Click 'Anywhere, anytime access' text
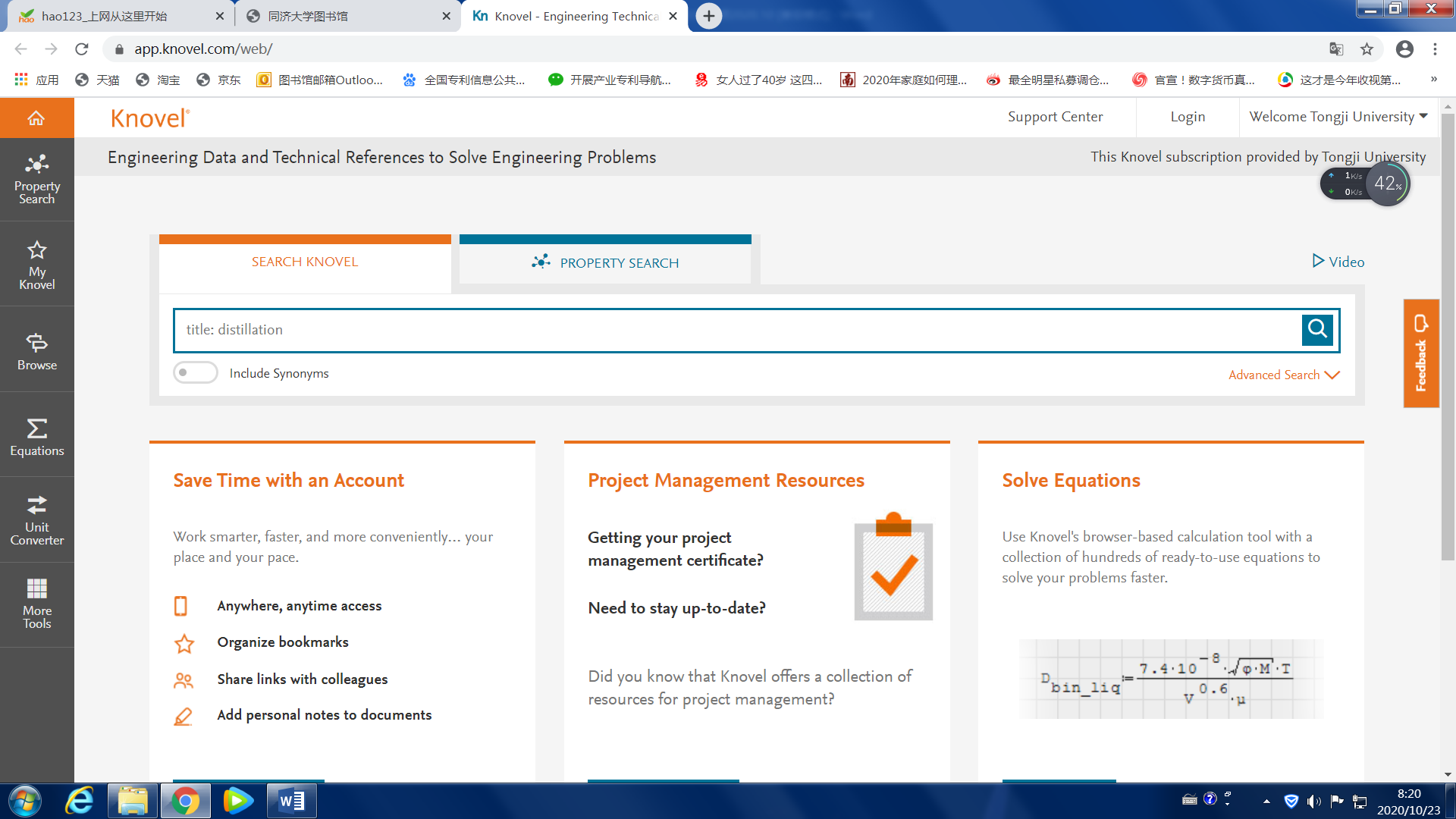The height and width of the screenshot is (819, 1456). (x=299, y=606)
